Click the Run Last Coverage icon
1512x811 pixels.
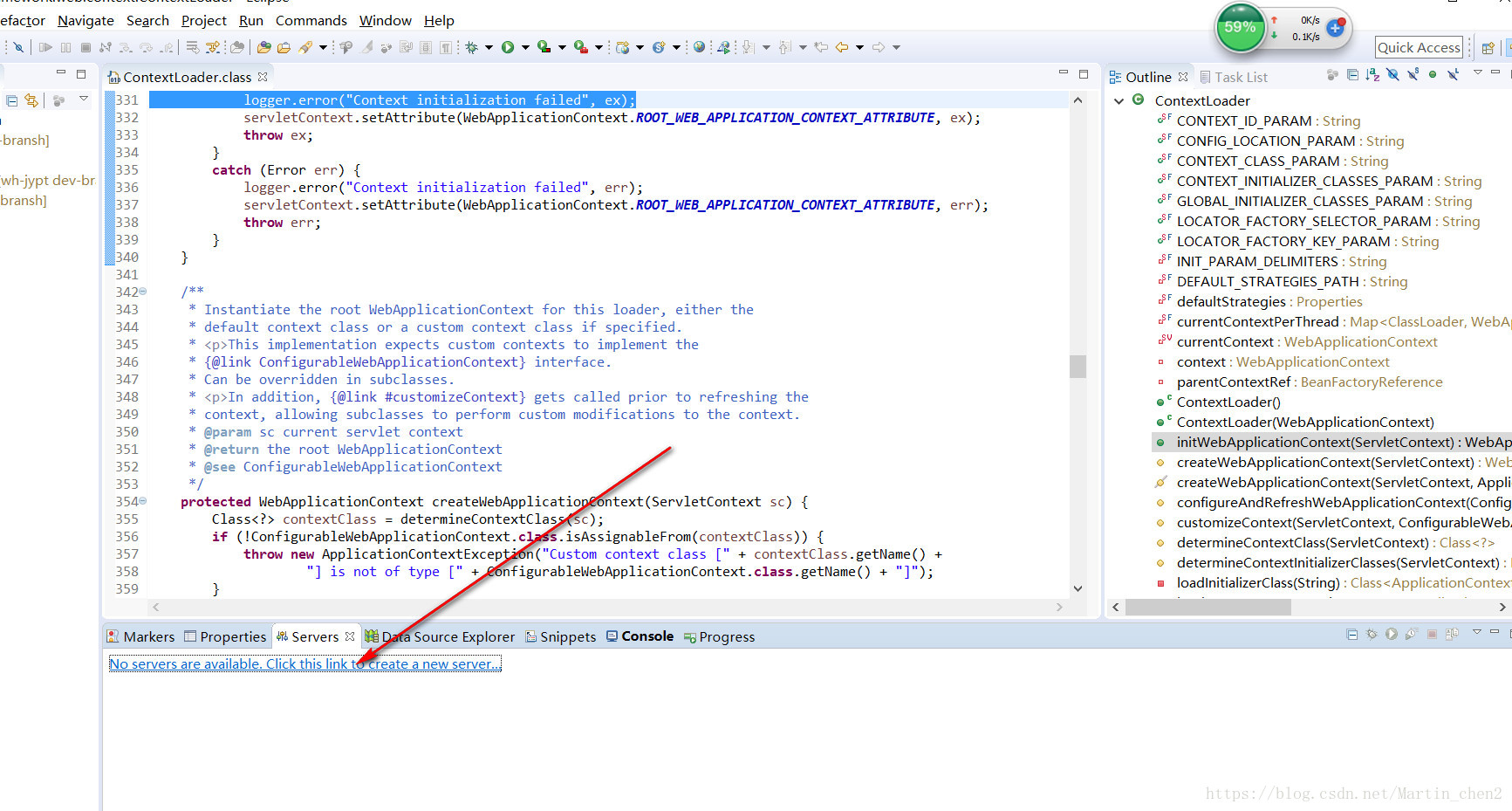pyautogui.click(x=544, y=47)
